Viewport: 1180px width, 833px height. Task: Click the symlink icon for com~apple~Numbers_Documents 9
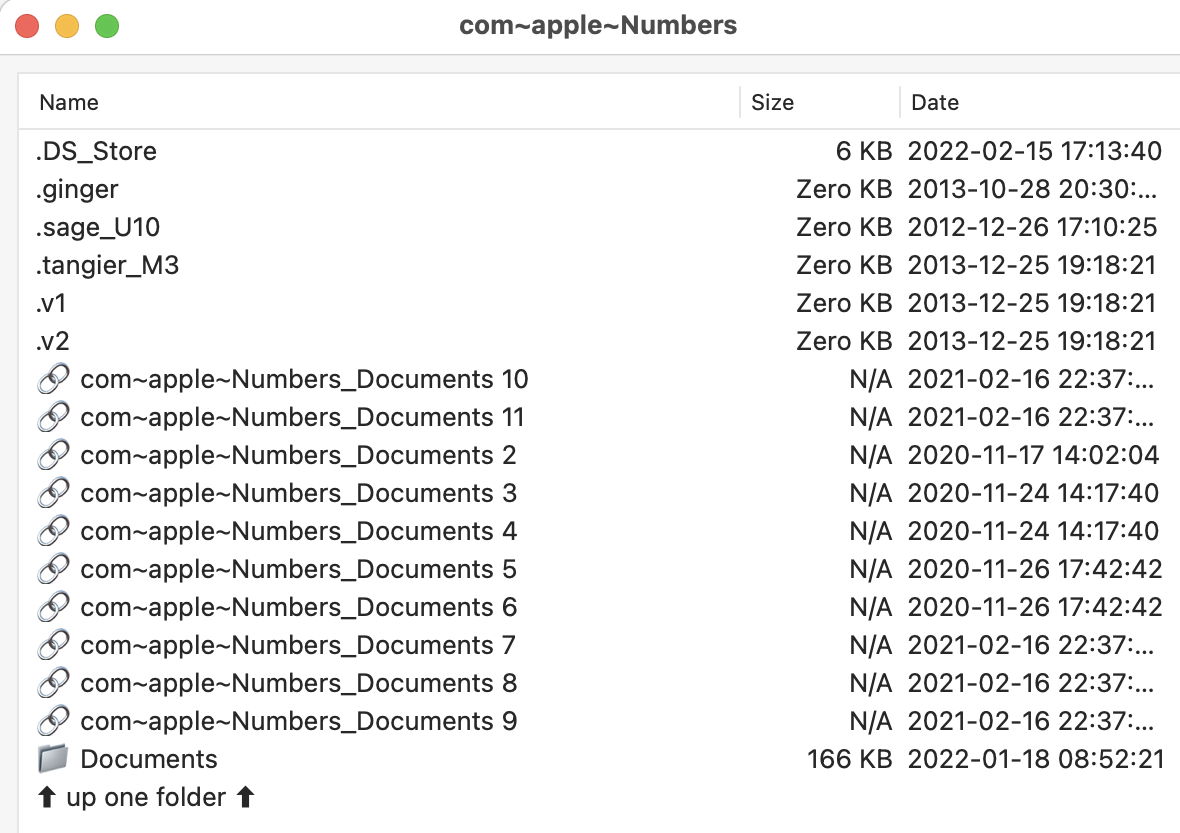coord(53,721)
